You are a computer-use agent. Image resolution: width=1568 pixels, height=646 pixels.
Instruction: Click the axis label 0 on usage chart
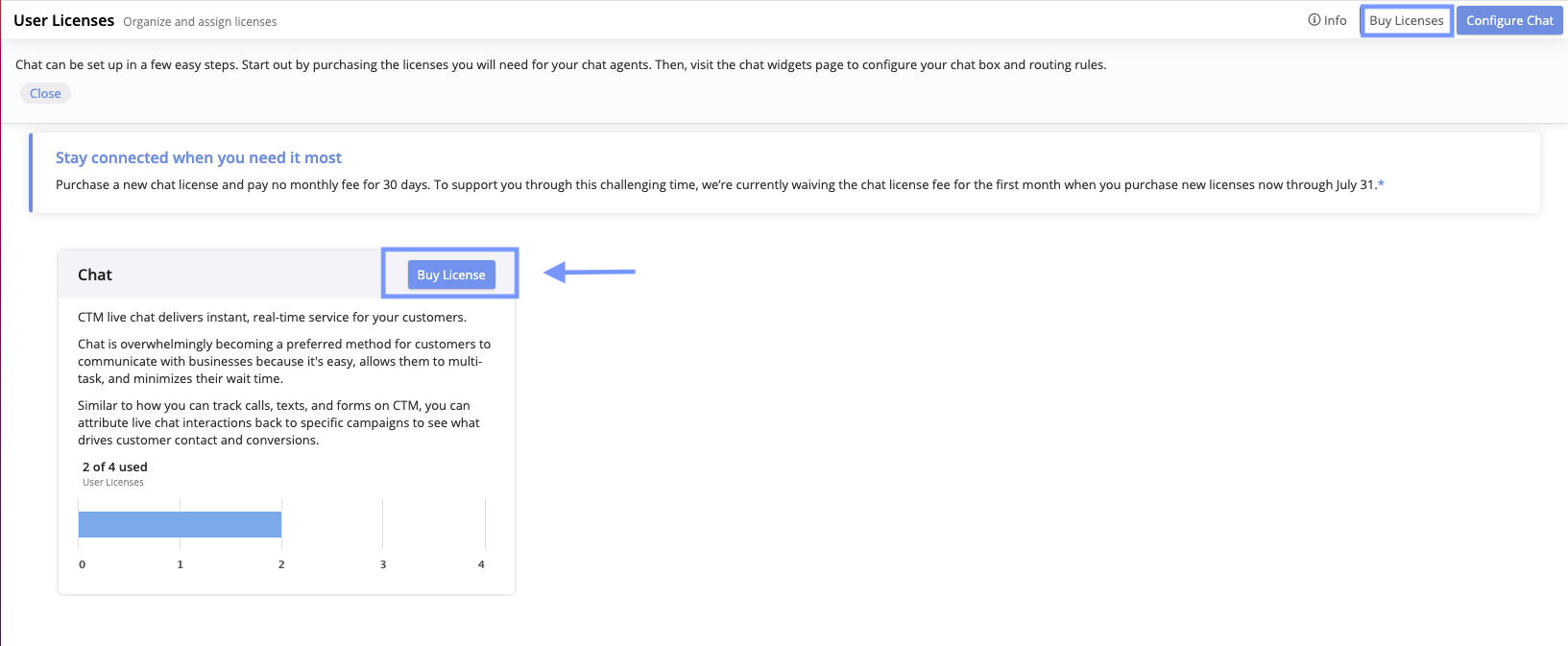coord(83,564)
